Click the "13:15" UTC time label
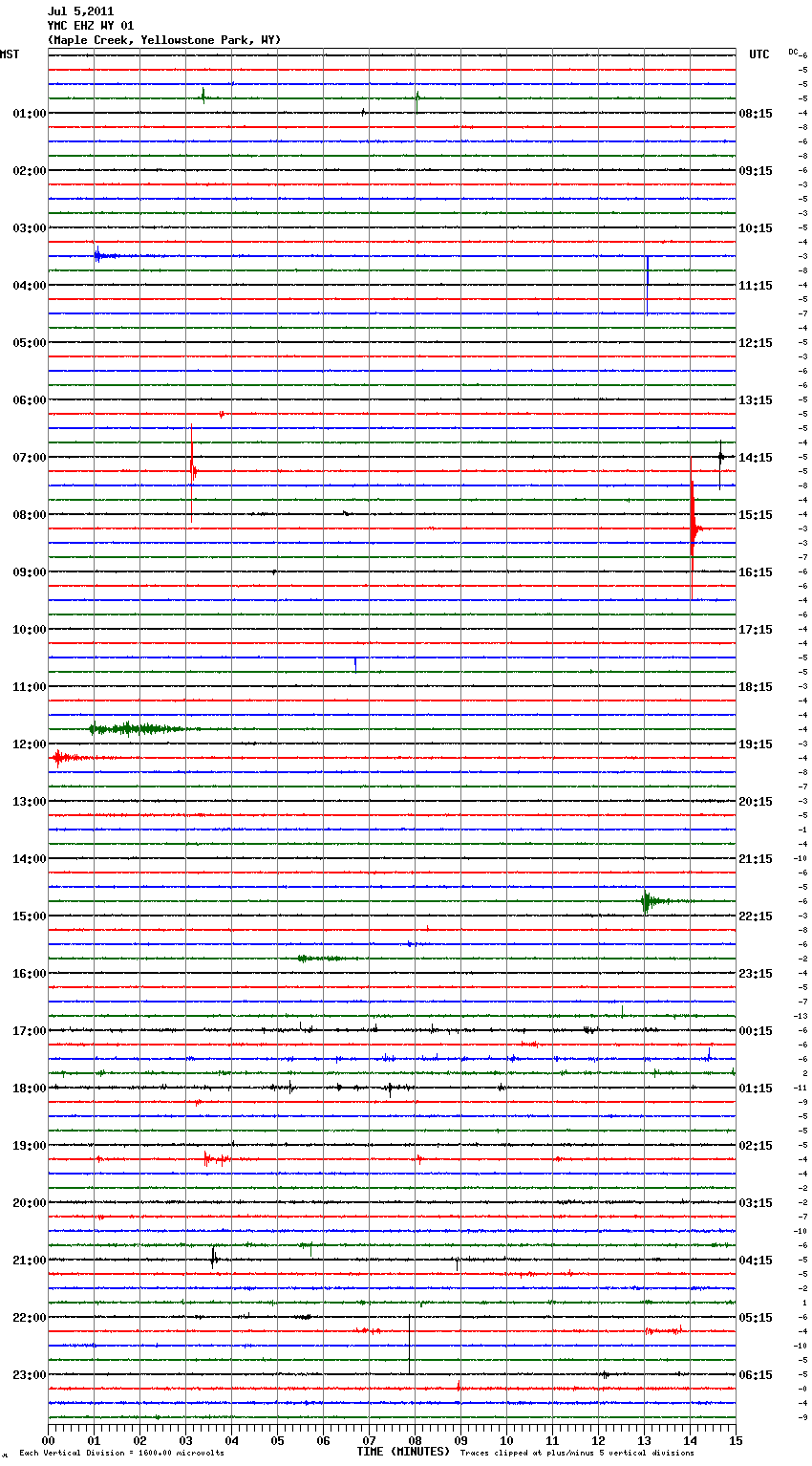This screenshot has height=1466, width=812. 756,400
